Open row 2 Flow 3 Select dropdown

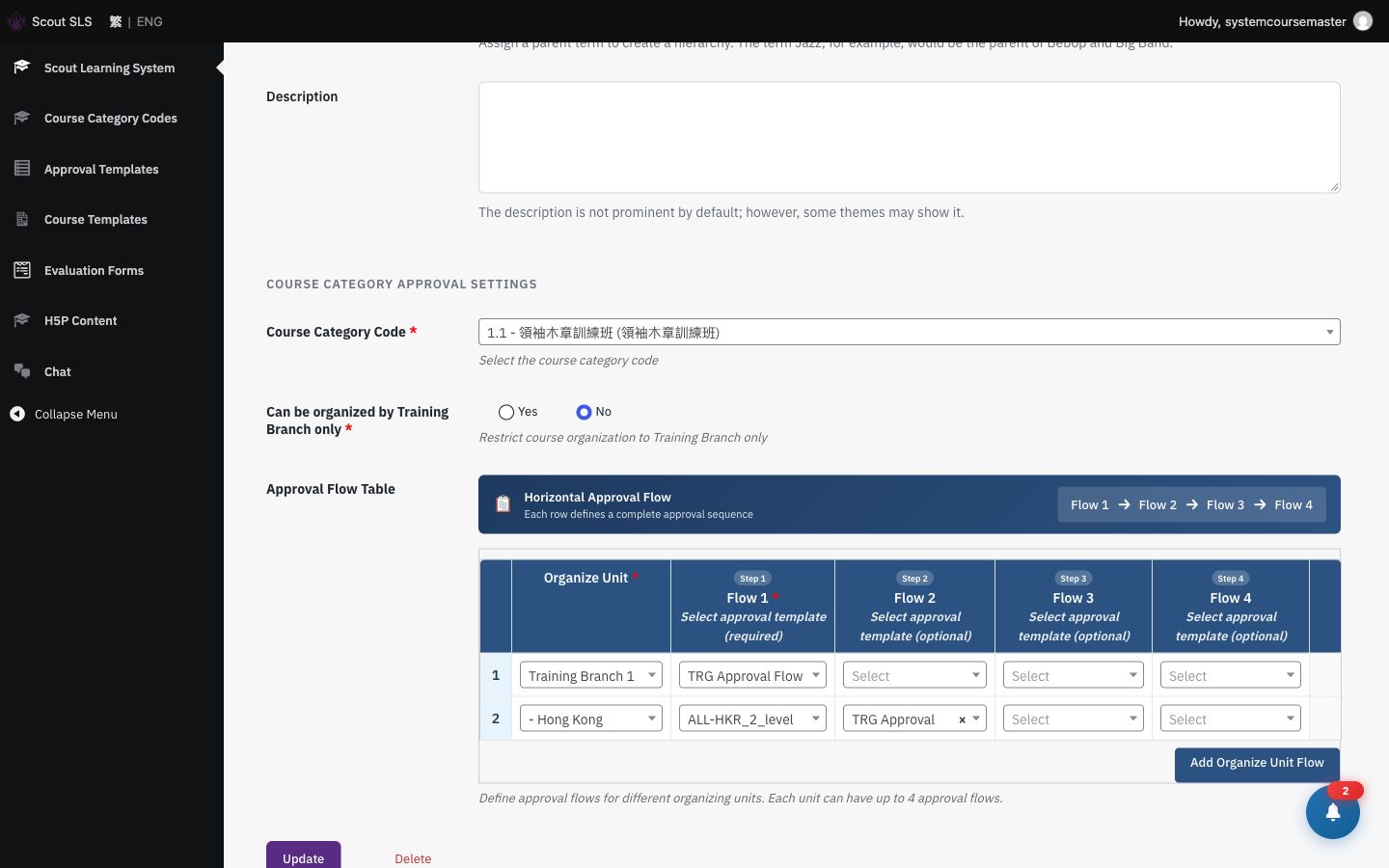(x=1073, y=719)
